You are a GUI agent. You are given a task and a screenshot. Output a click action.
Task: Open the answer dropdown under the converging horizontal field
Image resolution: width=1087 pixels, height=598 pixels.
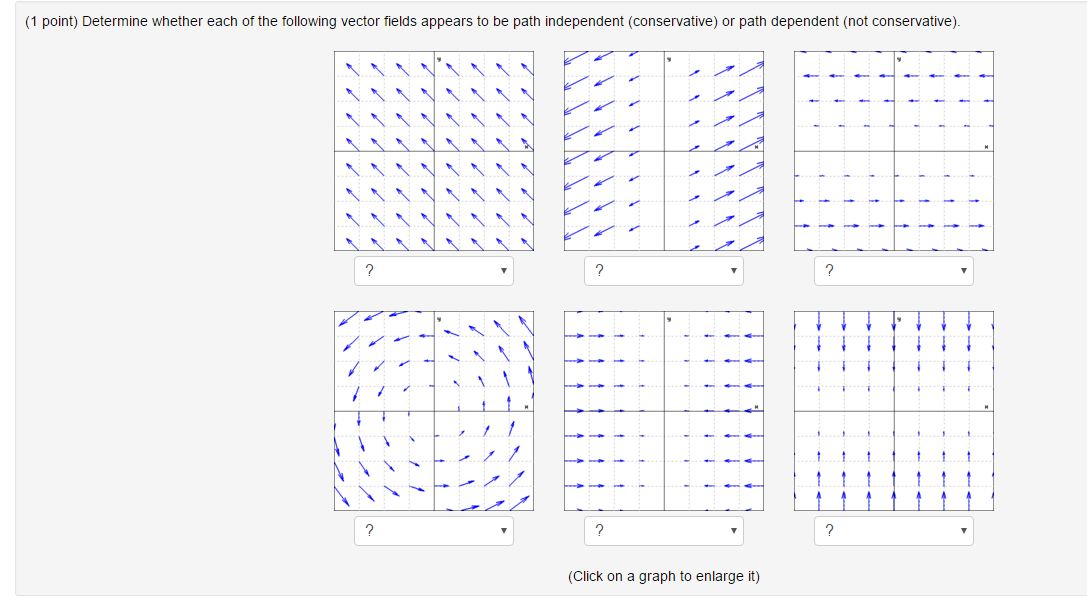point(664,531)
